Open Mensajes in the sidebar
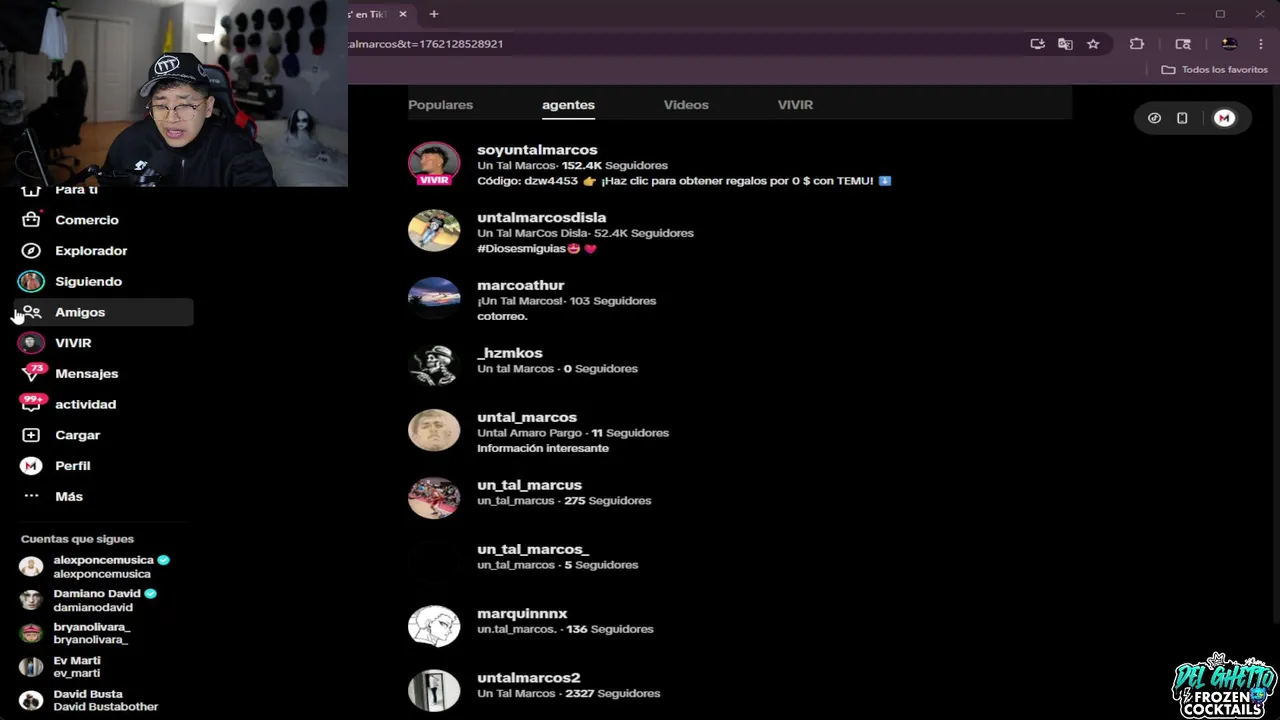1280x720 pixels. click(87, 373)
